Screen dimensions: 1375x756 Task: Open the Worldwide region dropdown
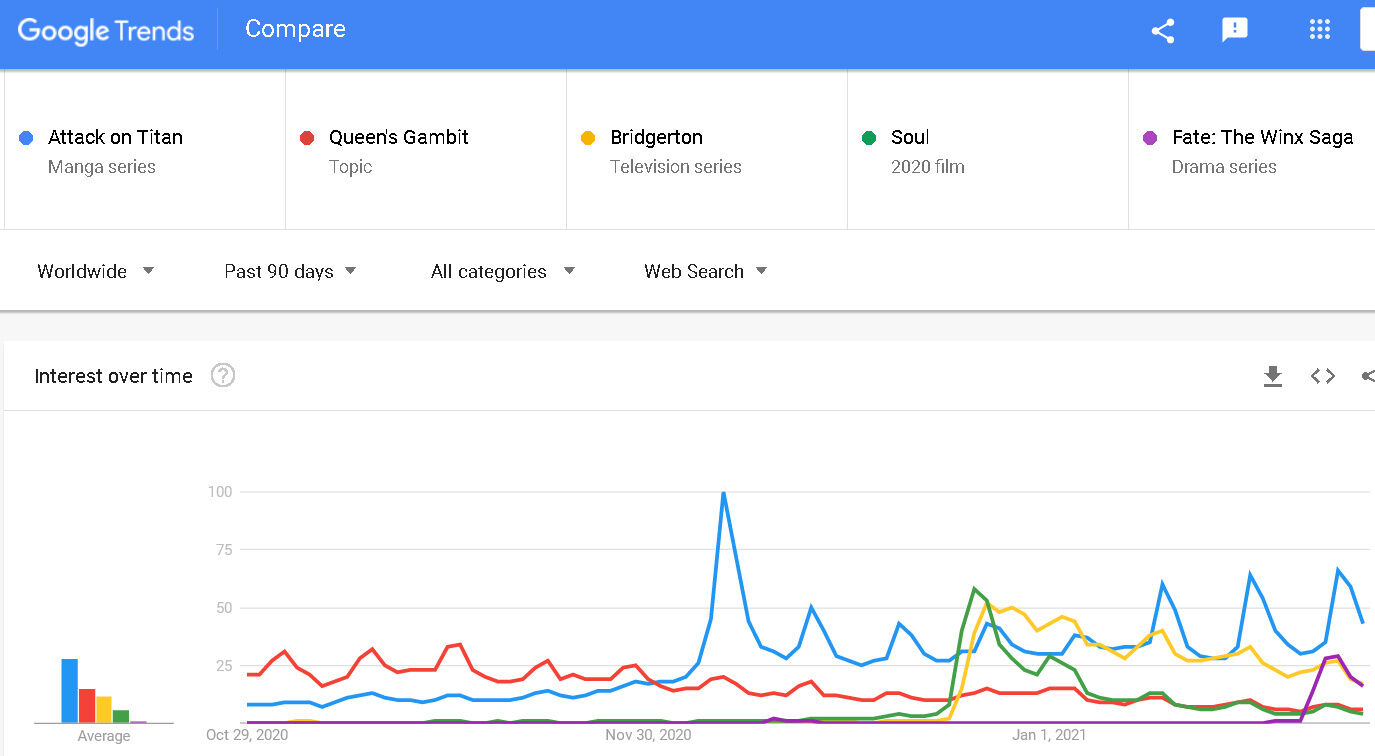pos(96,271)
